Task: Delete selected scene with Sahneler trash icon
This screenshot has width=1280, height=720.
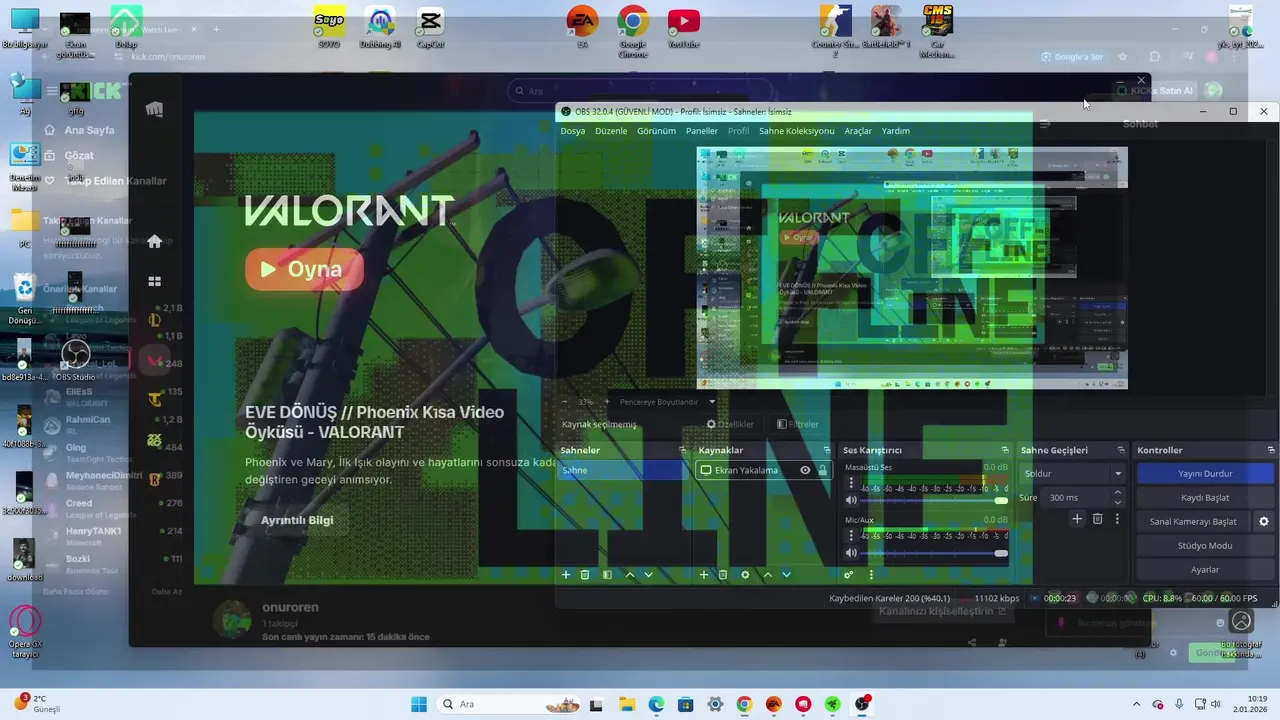Action: pos(585,575)
